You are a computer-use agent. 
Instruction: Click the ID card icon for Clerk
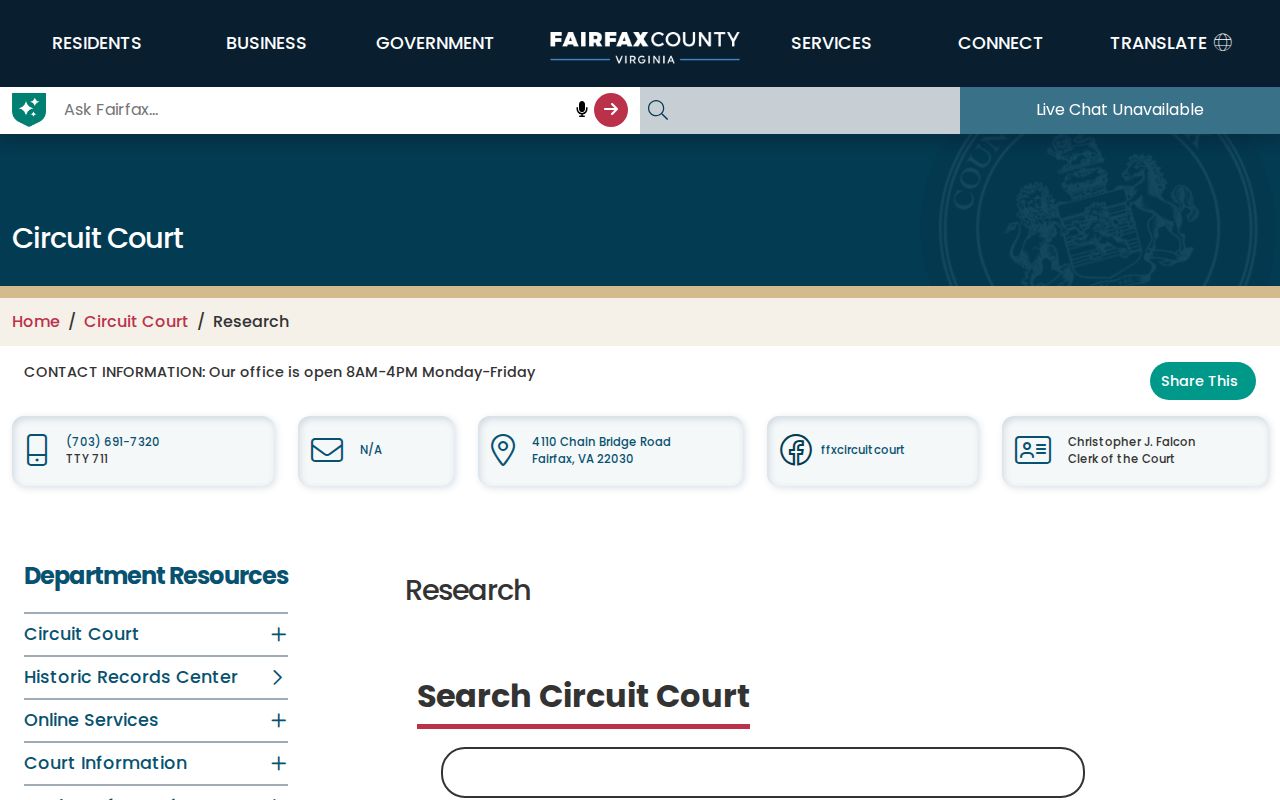click(1033, 450)
